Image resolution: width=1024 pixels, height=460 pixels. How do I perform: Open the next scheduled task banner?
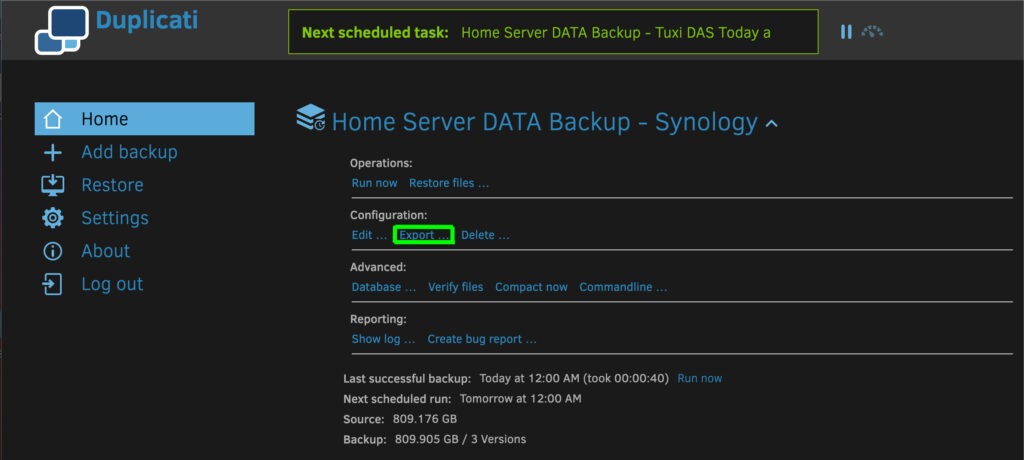pos(553,32)
